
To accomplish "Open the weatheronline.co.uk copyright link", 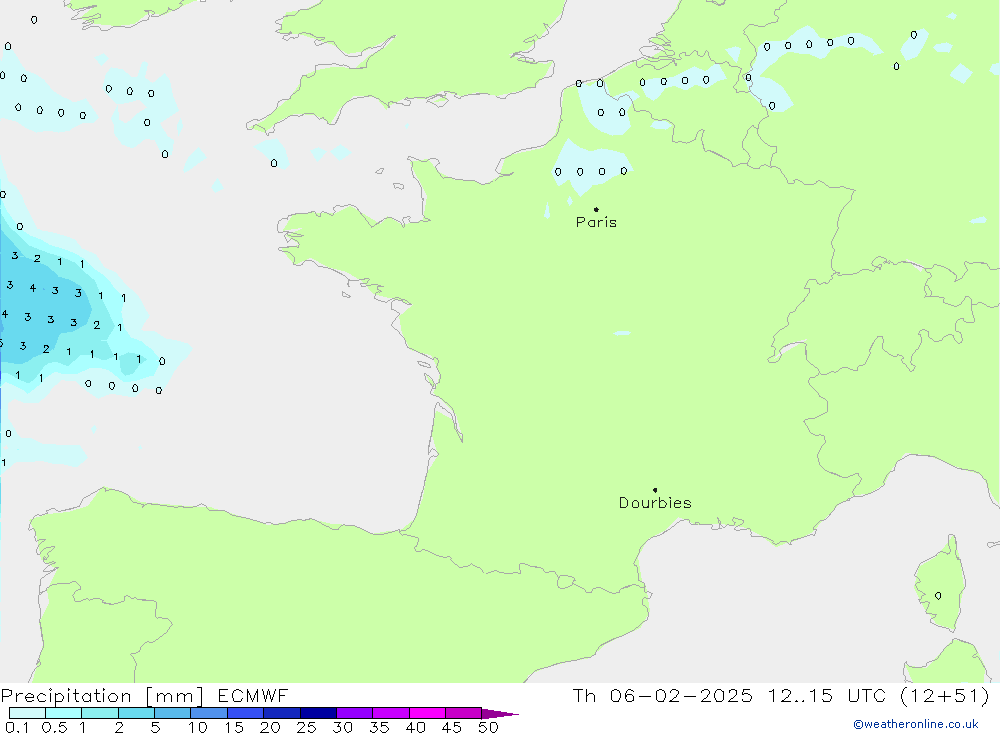I will [915, 724].
